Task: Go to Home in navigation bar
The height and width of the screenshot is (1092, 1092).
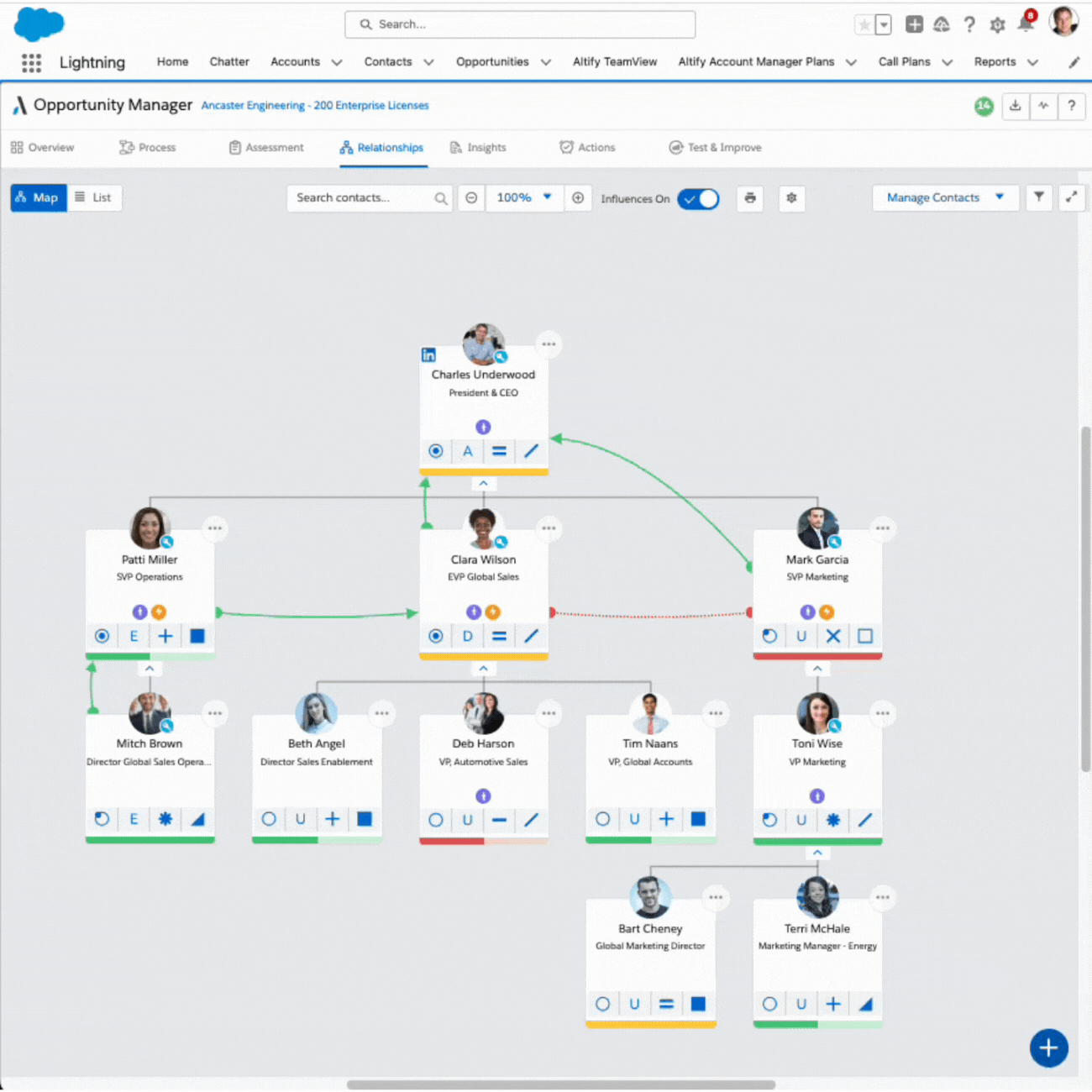Action: 172,62
